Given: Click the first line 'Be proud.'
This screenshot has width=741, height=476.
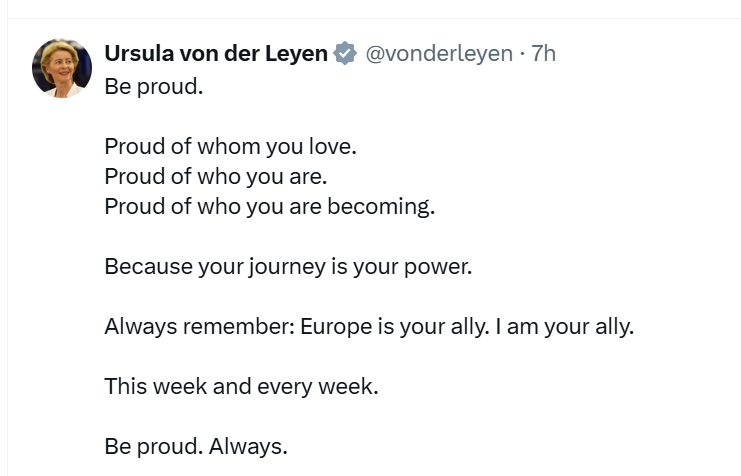Looking at the screenshot, I should point(154,87).
